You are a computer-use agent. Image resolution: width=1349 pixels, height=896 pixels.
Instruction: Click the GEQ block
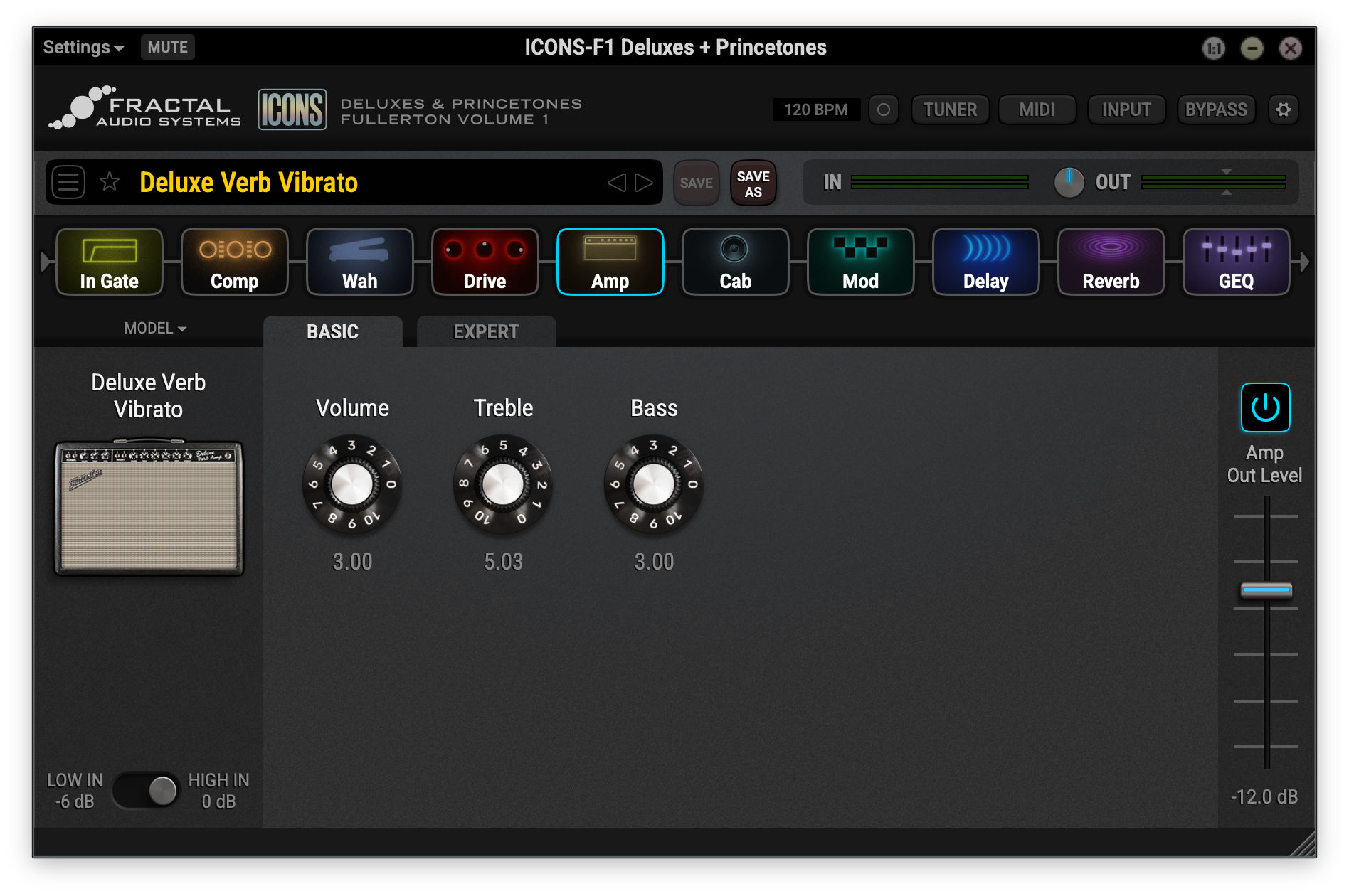coord(1236,262)
